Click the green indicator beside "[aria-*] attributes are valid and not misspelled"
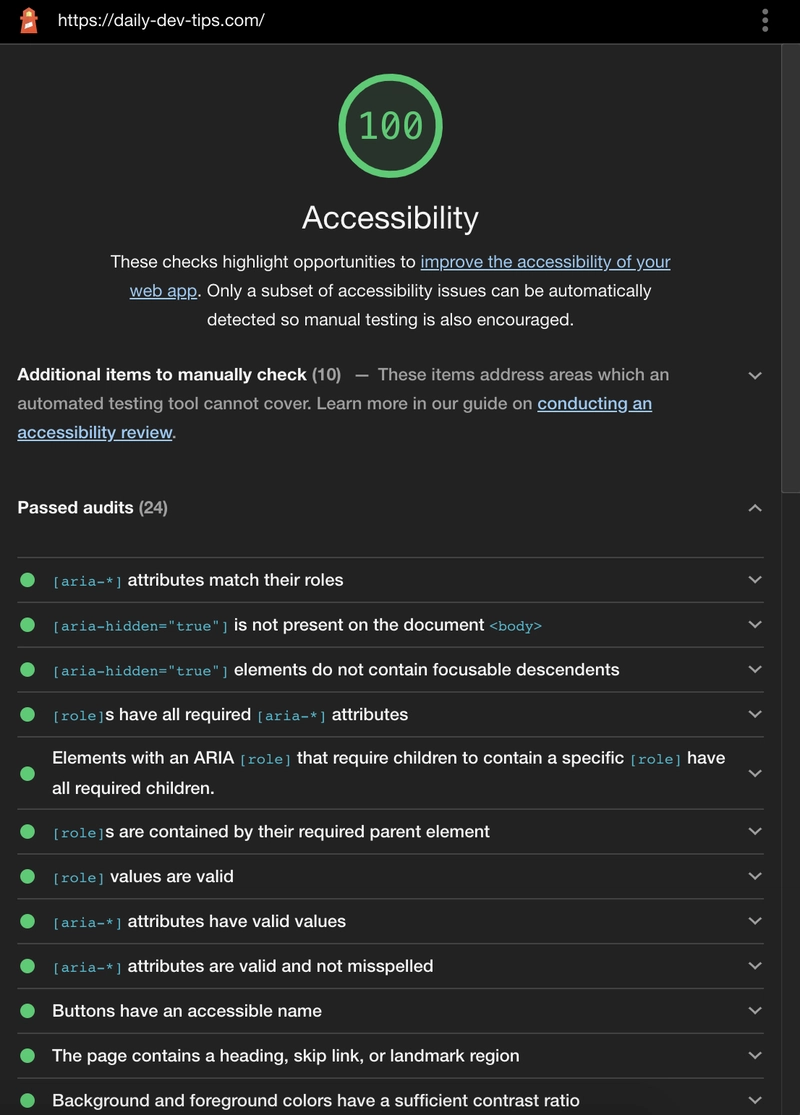Screen dimensions: 800x1115 coord(27,966)
